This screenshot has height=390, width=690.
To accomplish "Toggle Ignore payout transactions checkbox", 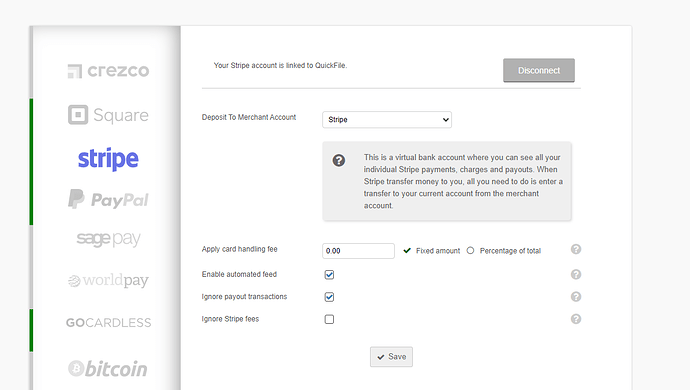I will tap(329, 297).
